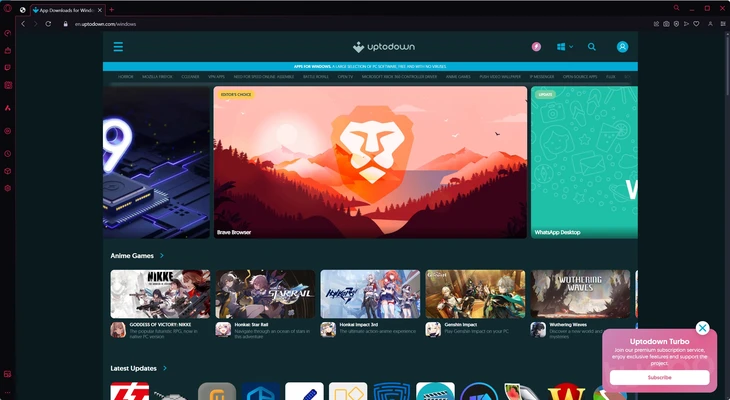Click the browser forward arrow
730x400 pixels.
point(35,24)
